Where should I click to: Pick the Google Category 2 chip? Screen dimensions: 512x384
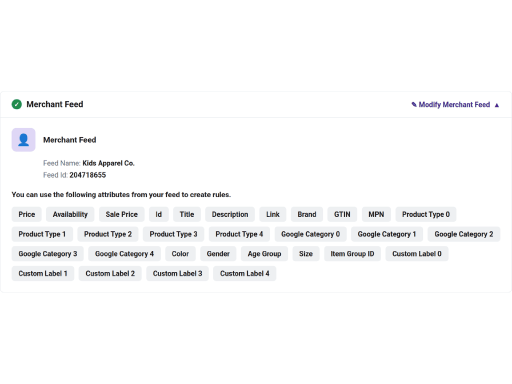point(464,234)
